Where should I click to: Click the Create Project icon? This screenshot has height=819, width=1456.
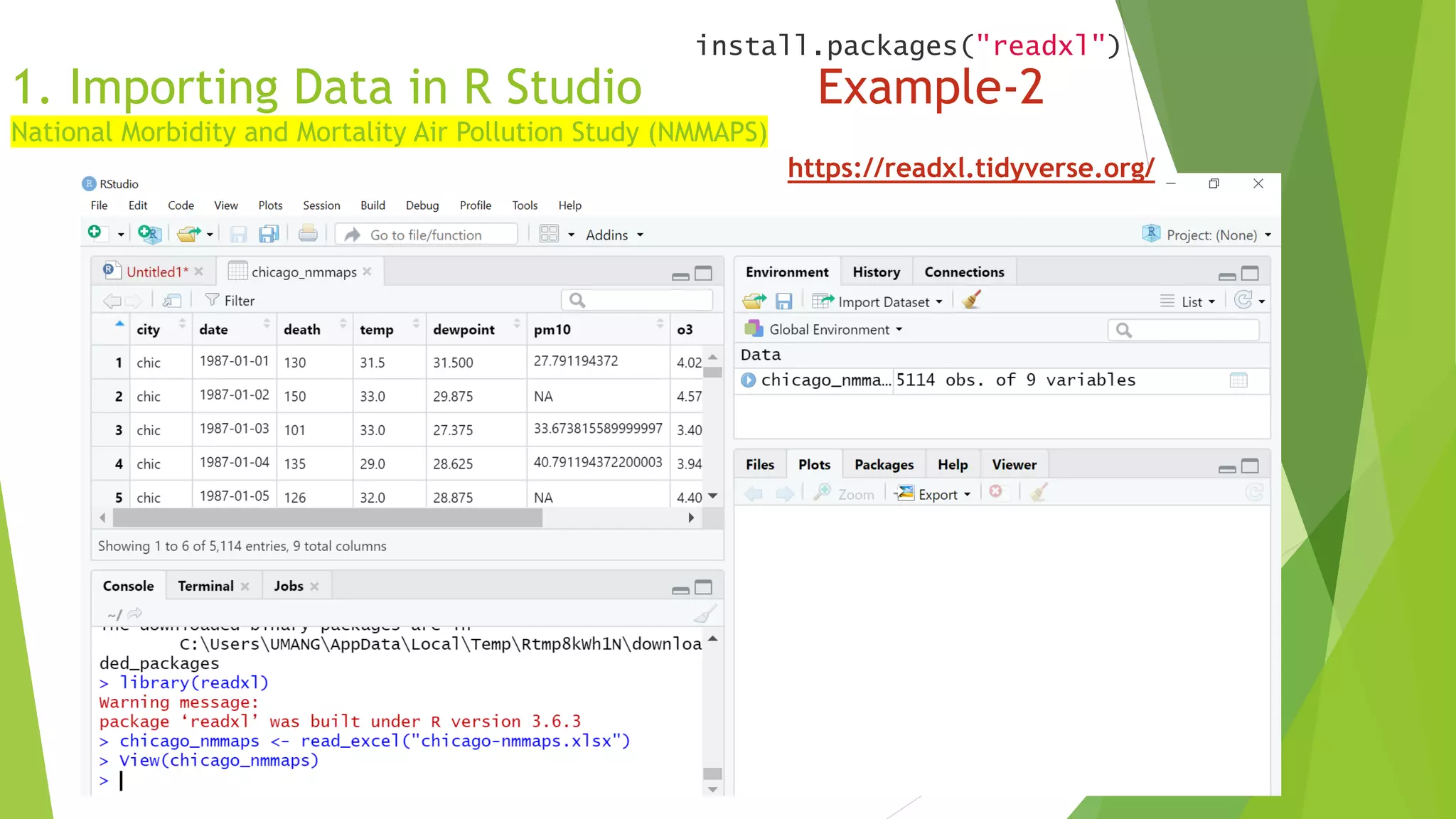coord(150,234)
